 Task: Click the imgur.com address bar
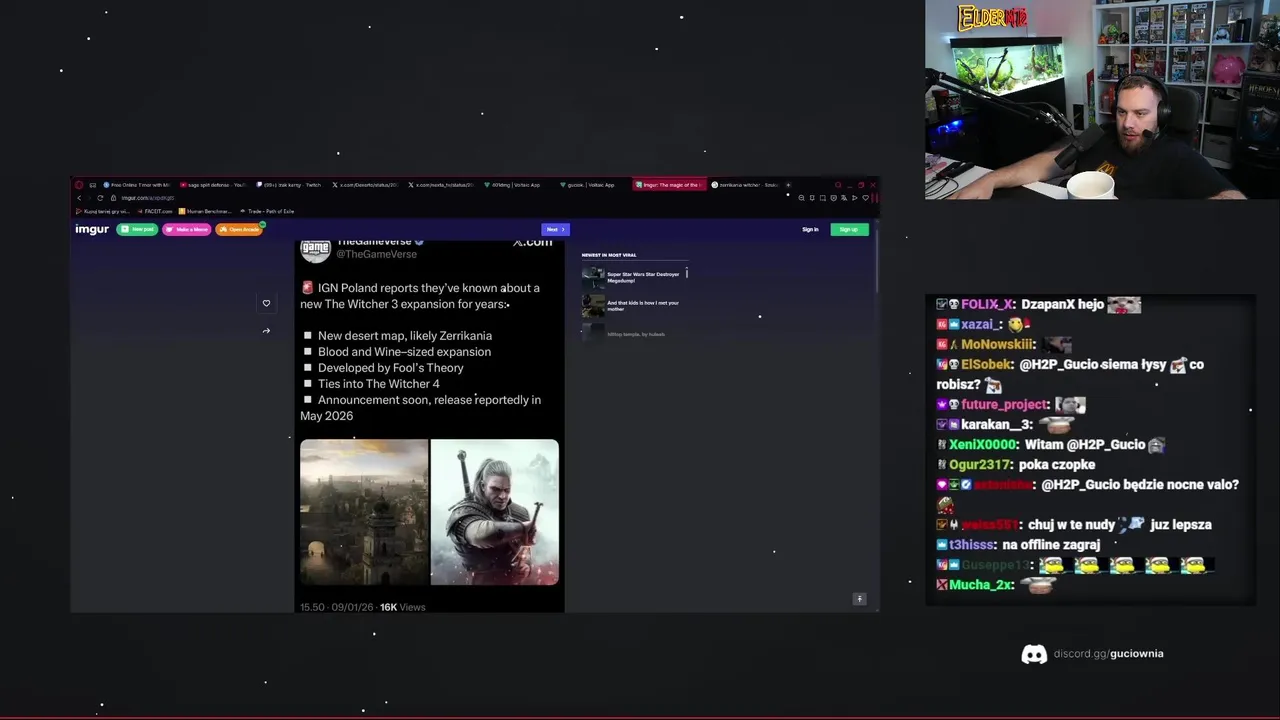pos(450,198)
